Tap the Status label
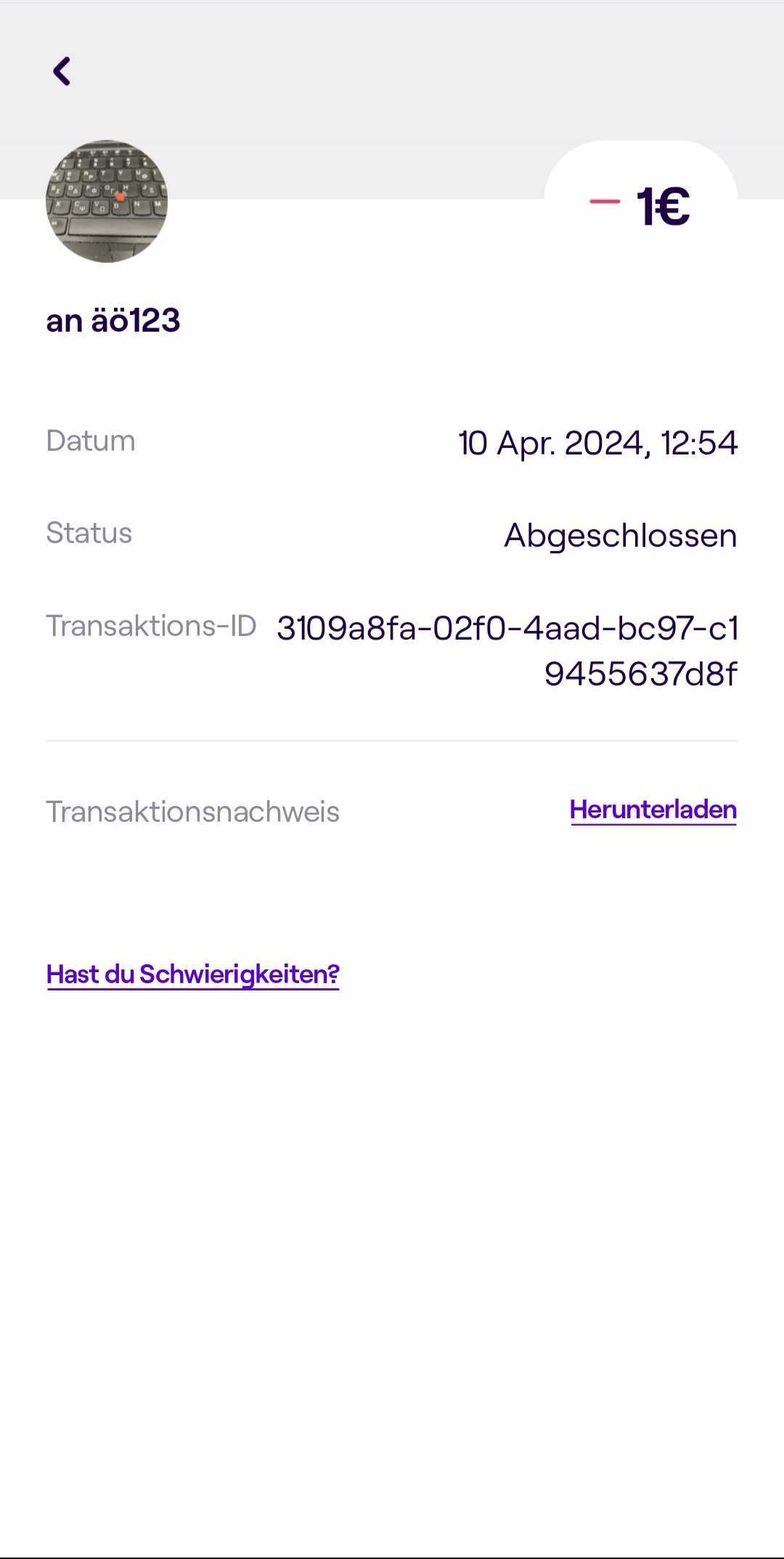Image resolution: width=784 pixels, height=1559 pixels. [89, 533]
